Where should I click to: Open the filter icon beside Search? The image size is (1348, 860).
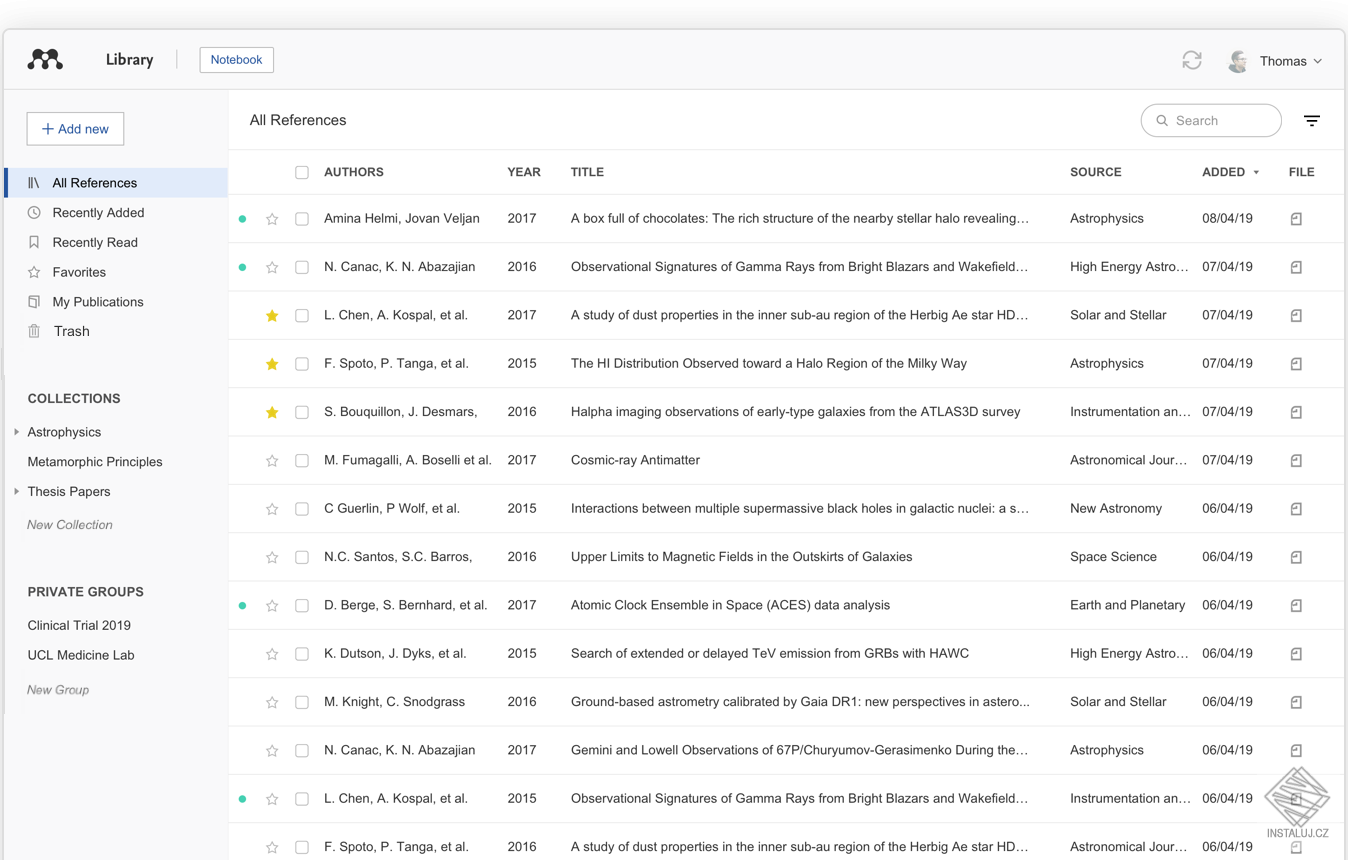[x=1312, y=120]
